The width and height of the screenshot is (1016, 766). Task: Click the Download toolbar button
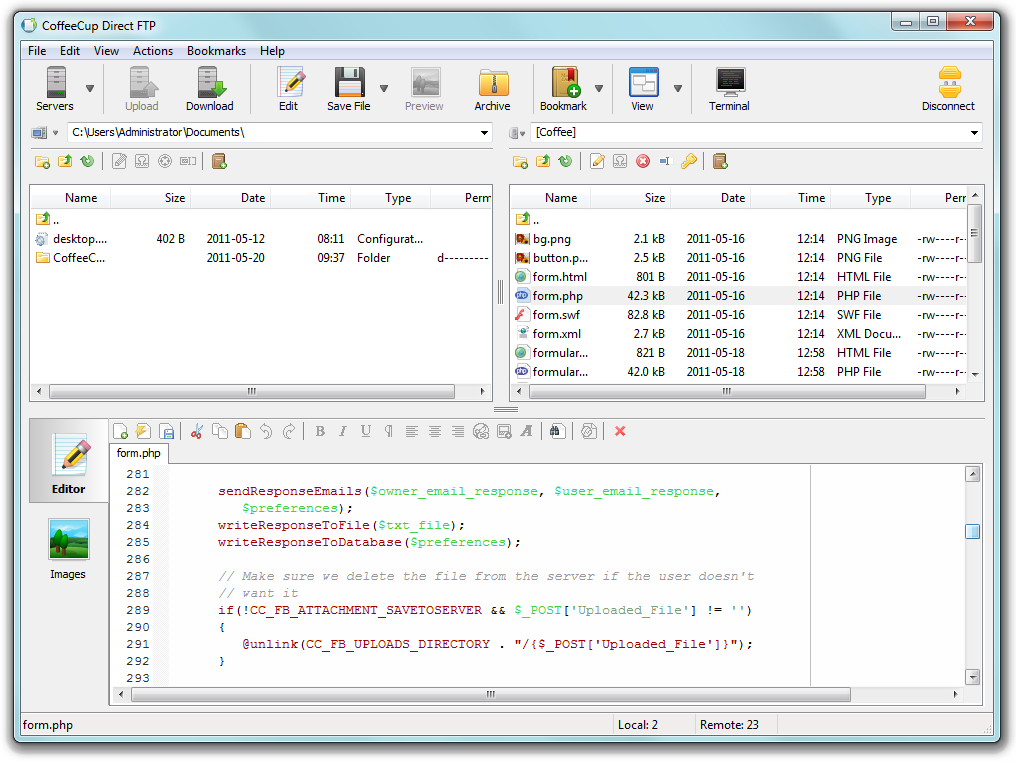tap(209, 88)
